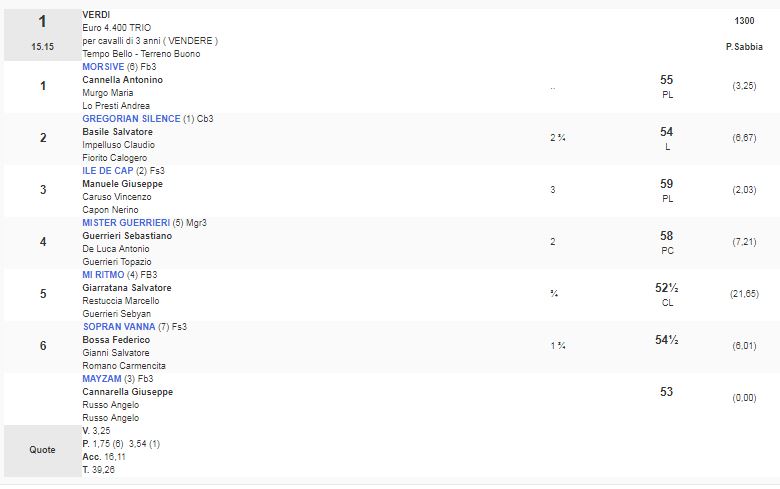Open the MISTER GUERRIERI horse page
The width and height of the screenshot is (780, 489).
click(x=126, y=222)
